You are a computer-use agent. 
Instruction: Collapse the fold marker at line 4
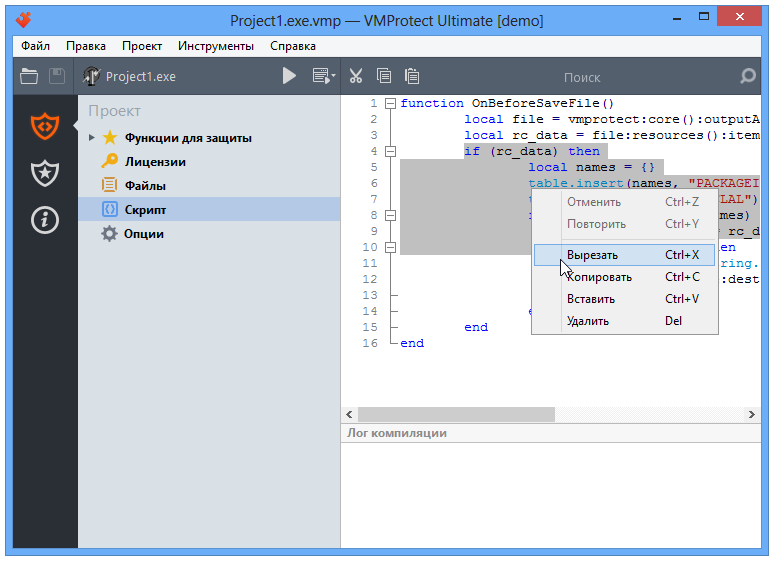pyautogui.click(x=390, y=151)
